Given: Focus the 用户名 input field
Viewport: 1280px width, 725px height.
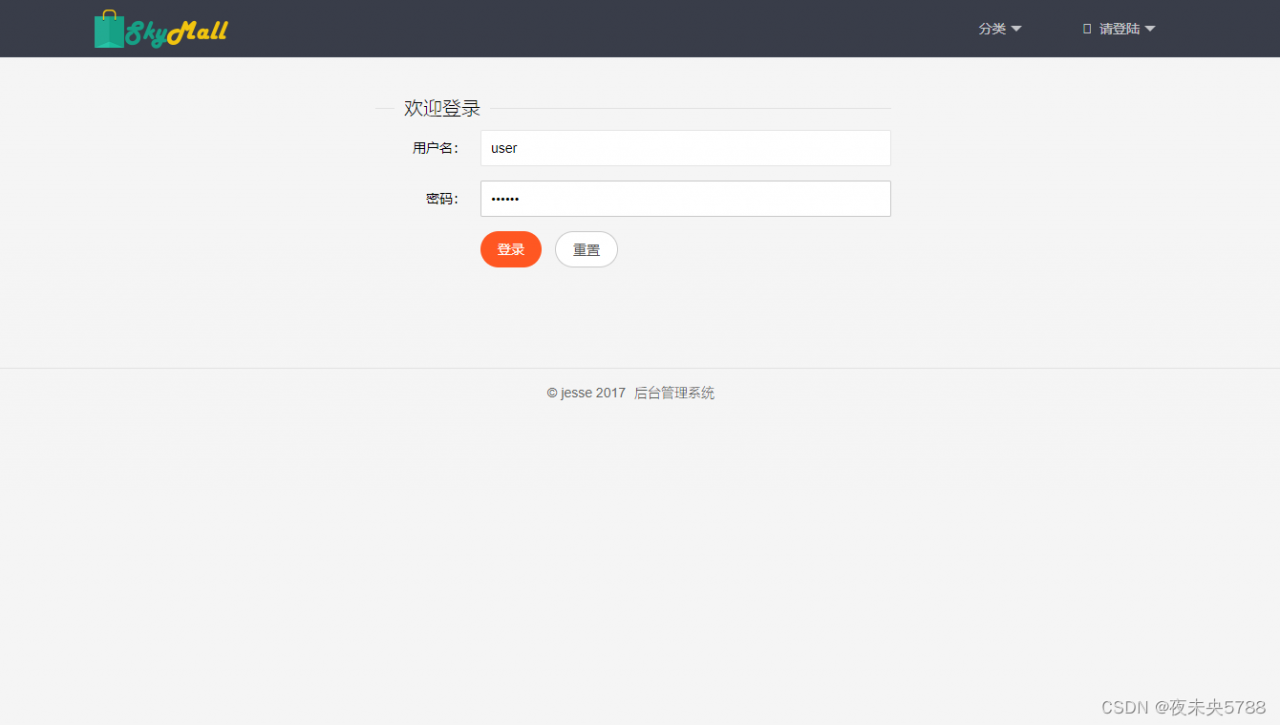Looking at the screenshot, I should pos(685,148).
